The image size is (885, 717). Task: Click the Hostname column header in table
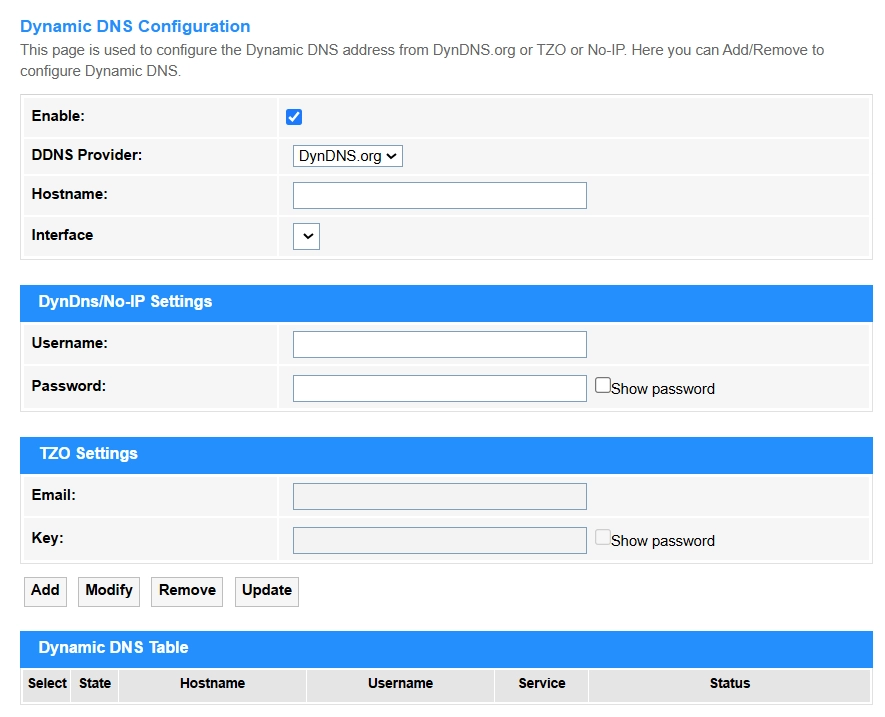[212, 684]
